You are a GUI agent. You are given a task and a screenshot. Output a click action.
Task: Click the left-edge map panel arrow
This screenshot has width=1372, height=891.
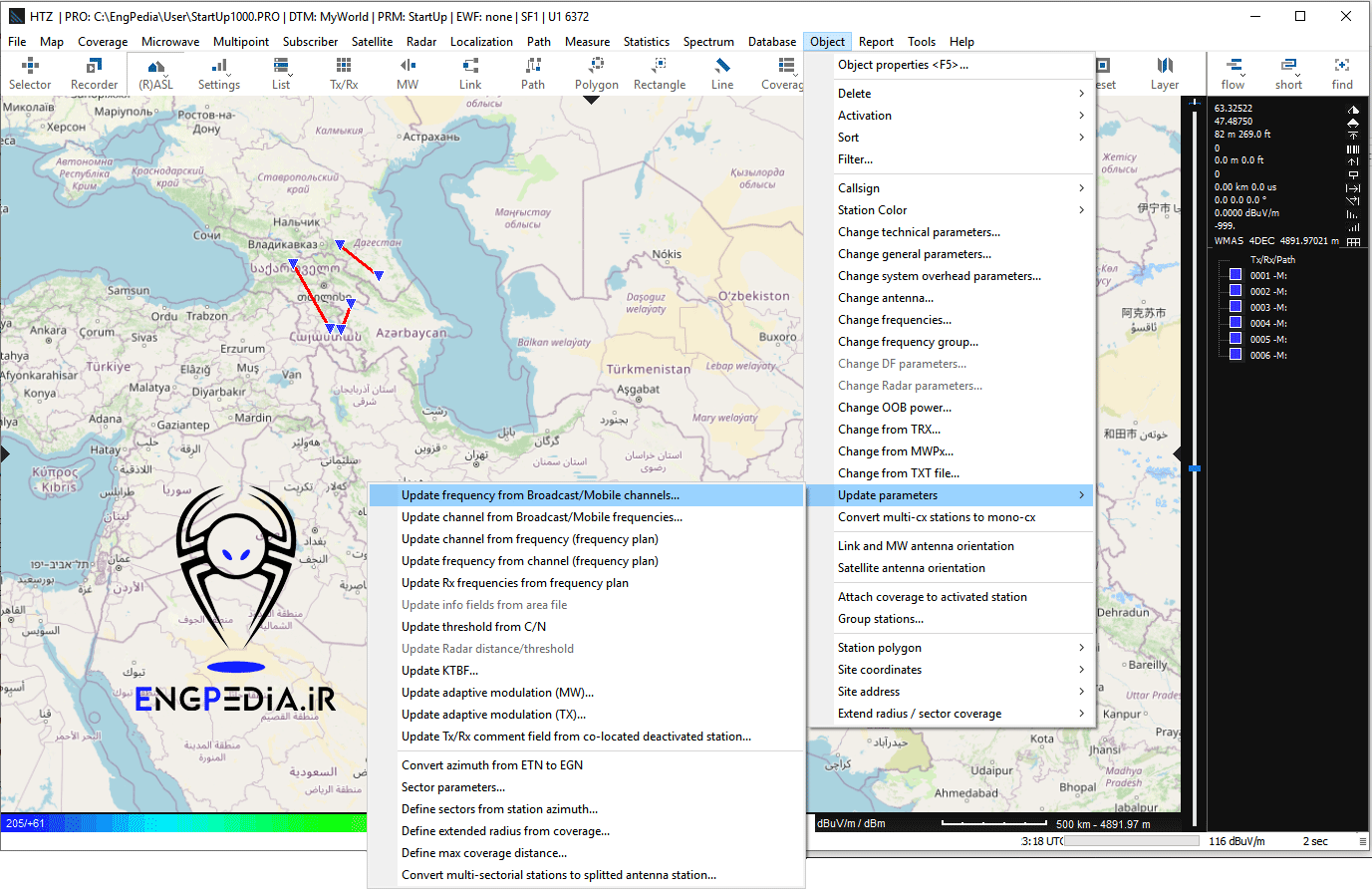[x=5, y=454]
